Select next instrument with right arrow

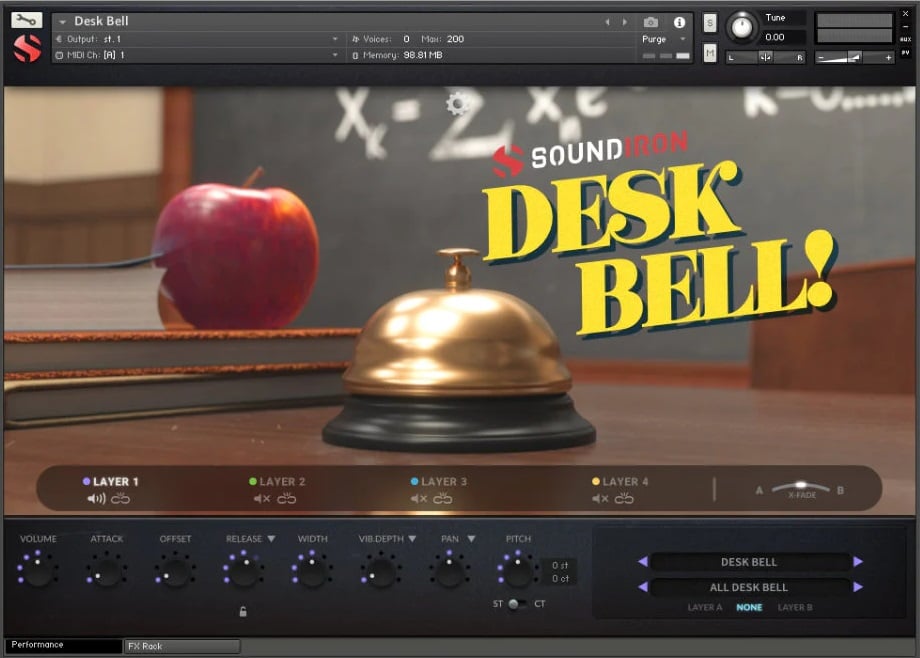[624, 22]
